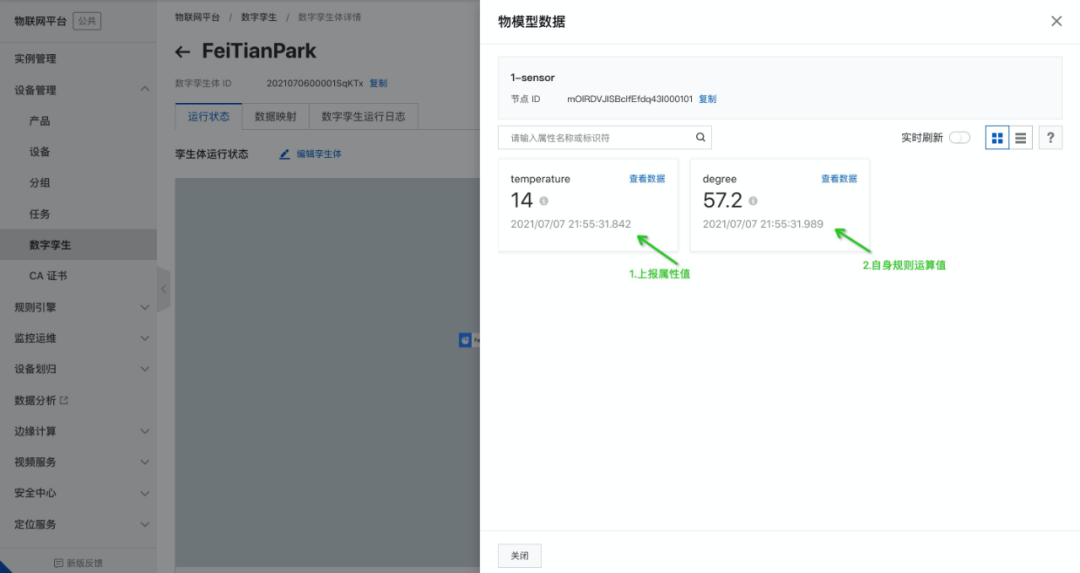Viewport: 1080px width, 573px height.
Task: Click the FeiTianPark title
Action: click(x=259, y=51)
